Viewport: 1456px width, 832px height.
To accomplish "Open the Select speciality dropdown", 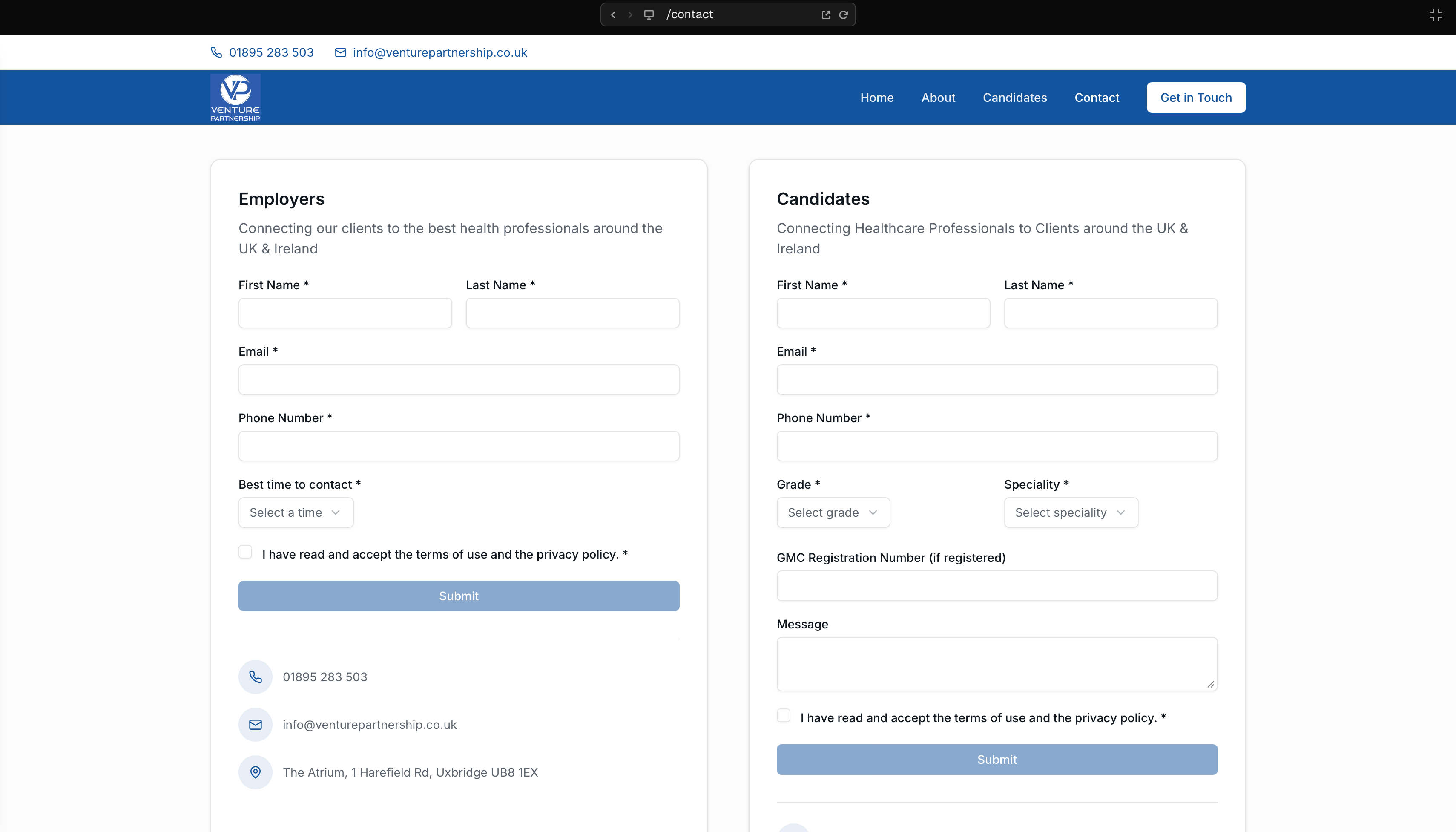I will click(1071, 512).
